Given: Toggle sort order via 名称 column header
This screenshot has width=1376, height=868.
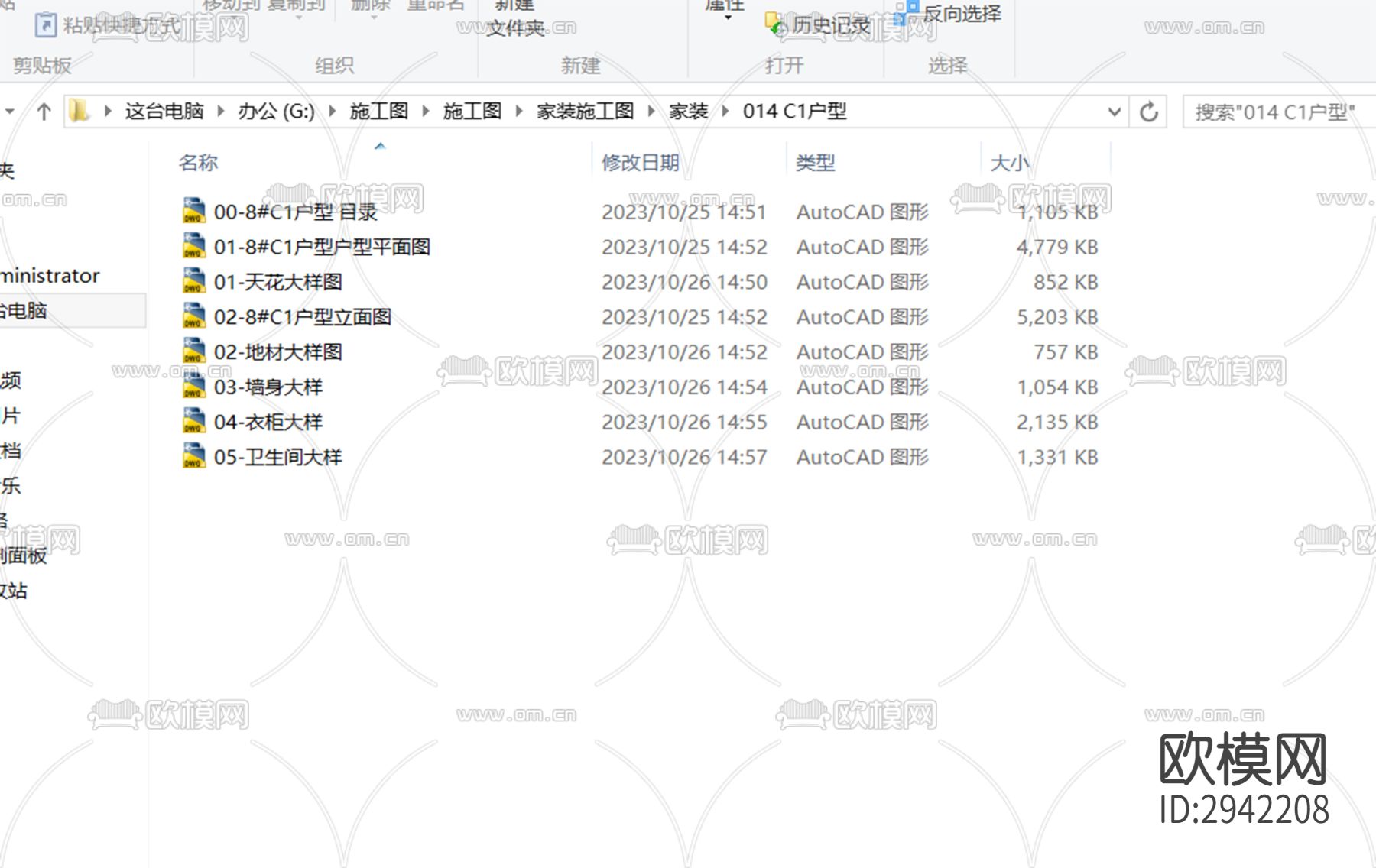Looking at the screenshot, I should click(197, 162).
